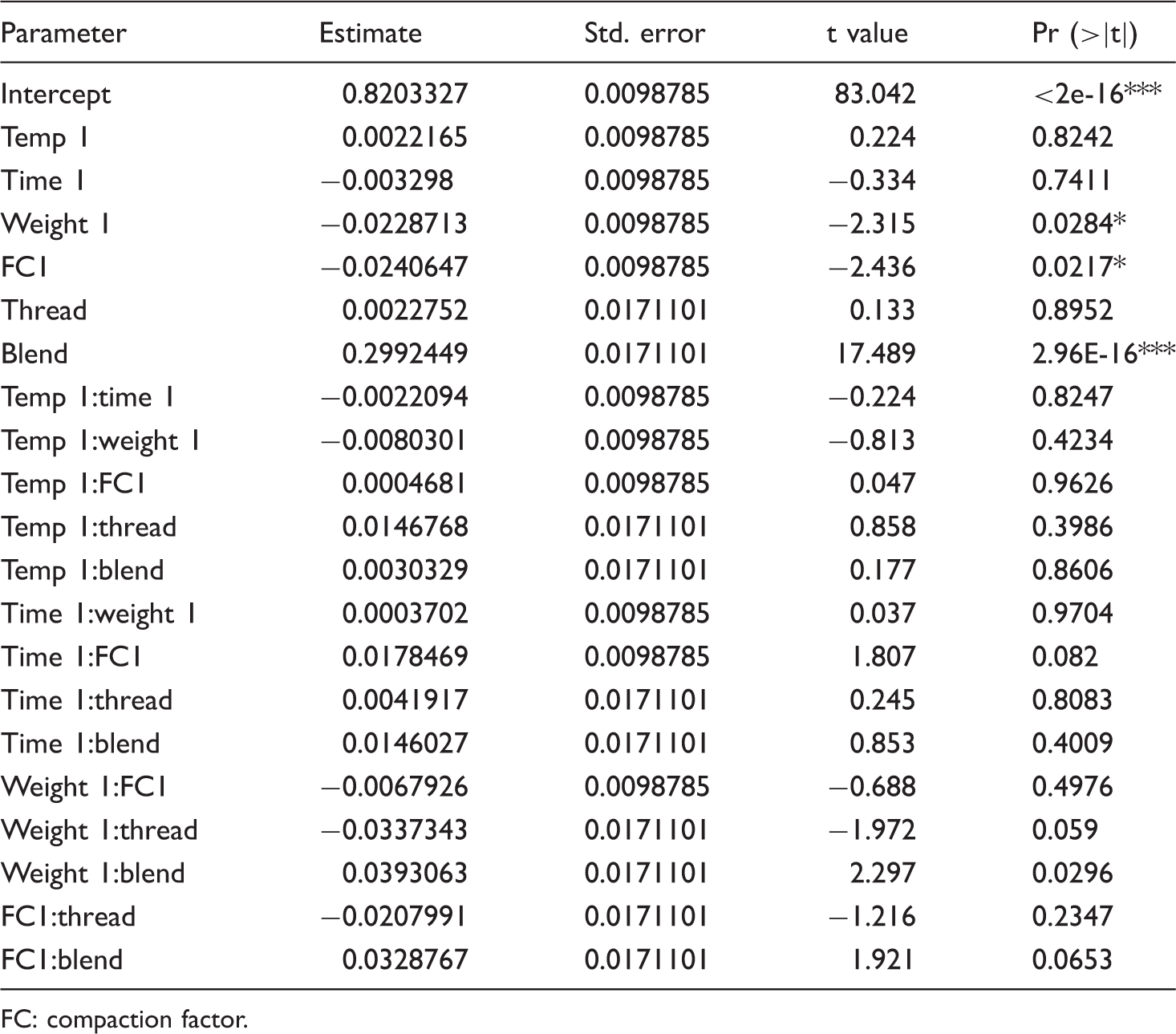Screen dimensions: 1176x1034
Task: Click the Intercept estimate 0.8203327
Action: 404,94
